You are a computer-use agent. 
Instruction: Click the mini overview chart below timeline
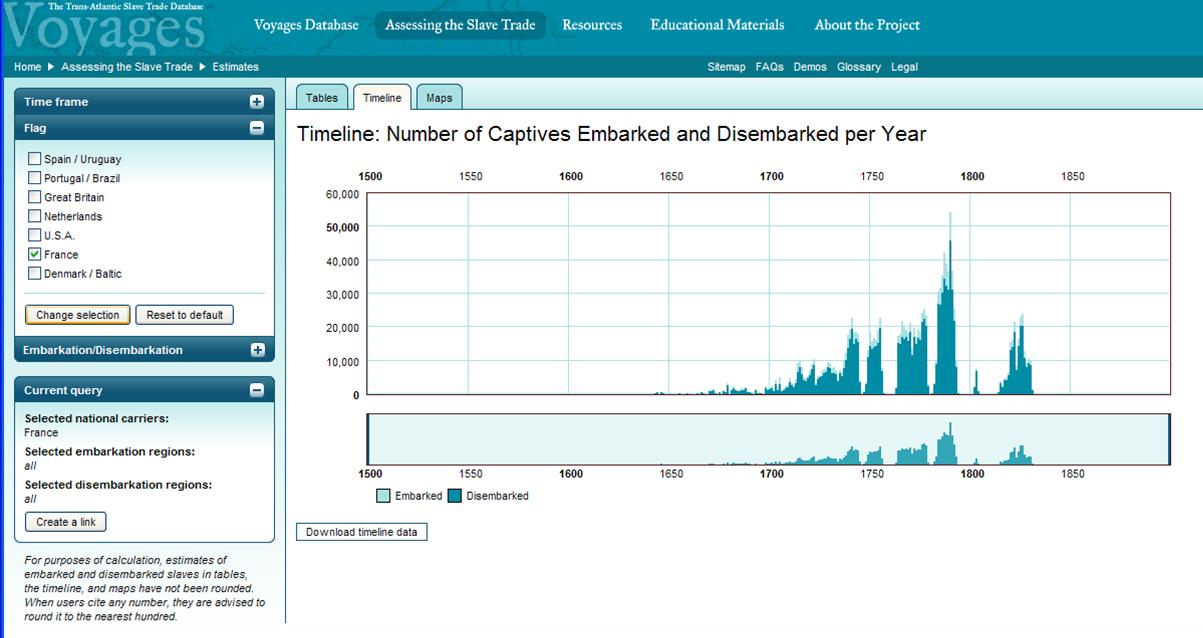pos(769,439)
